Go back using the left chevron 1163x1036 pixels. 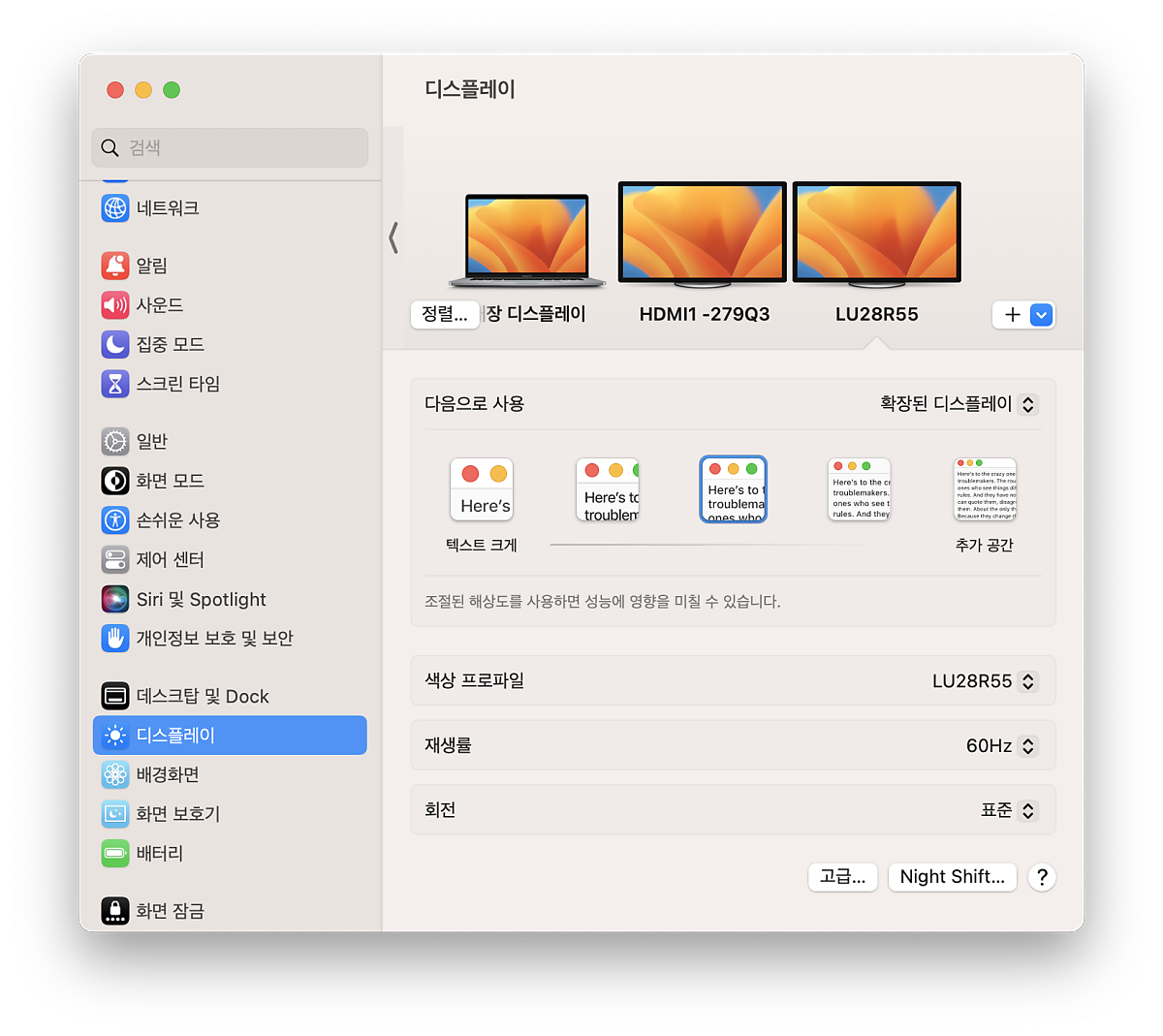click(393, 237)
